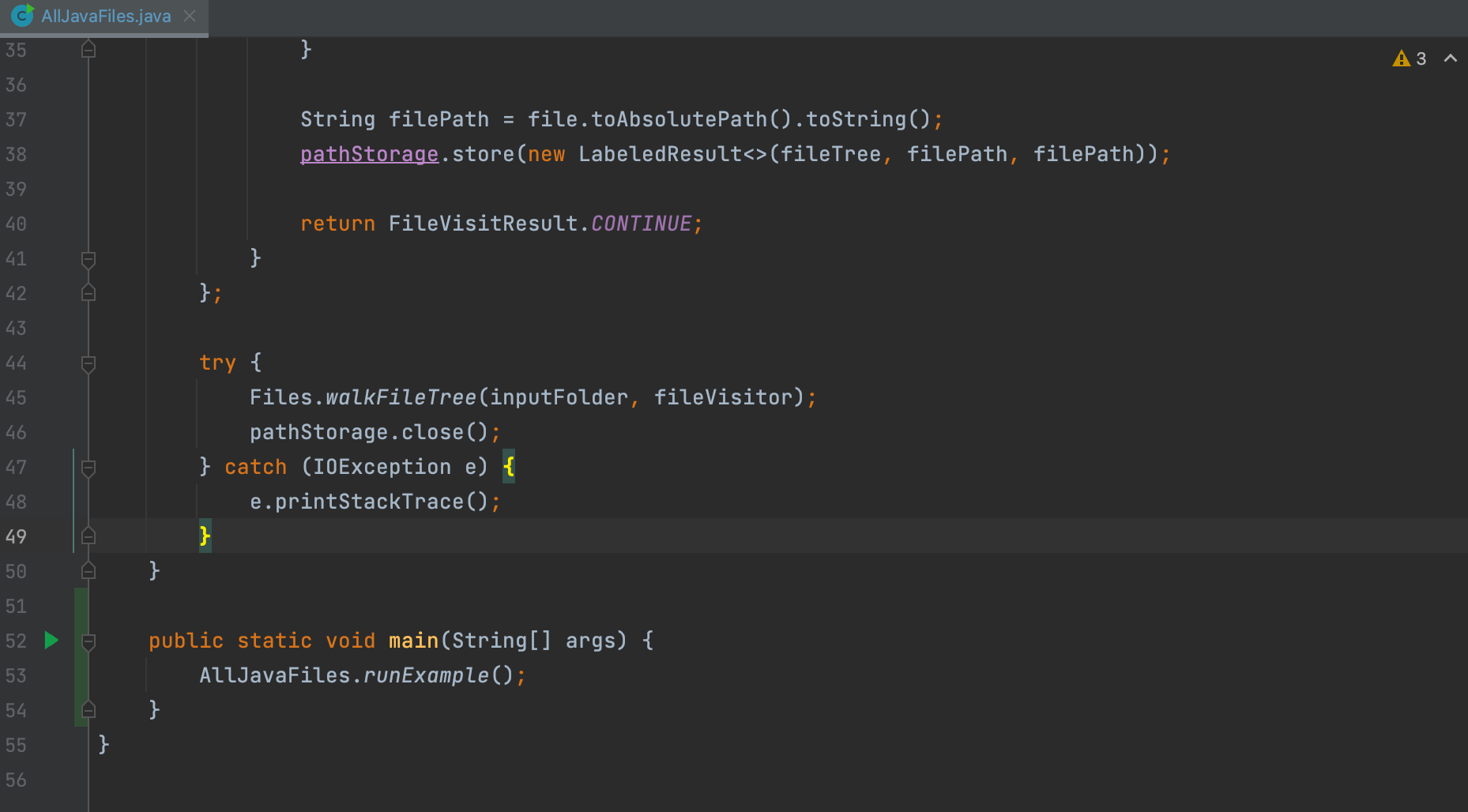Click the underlined pathStorage field reference

click(x=368, y=153)
